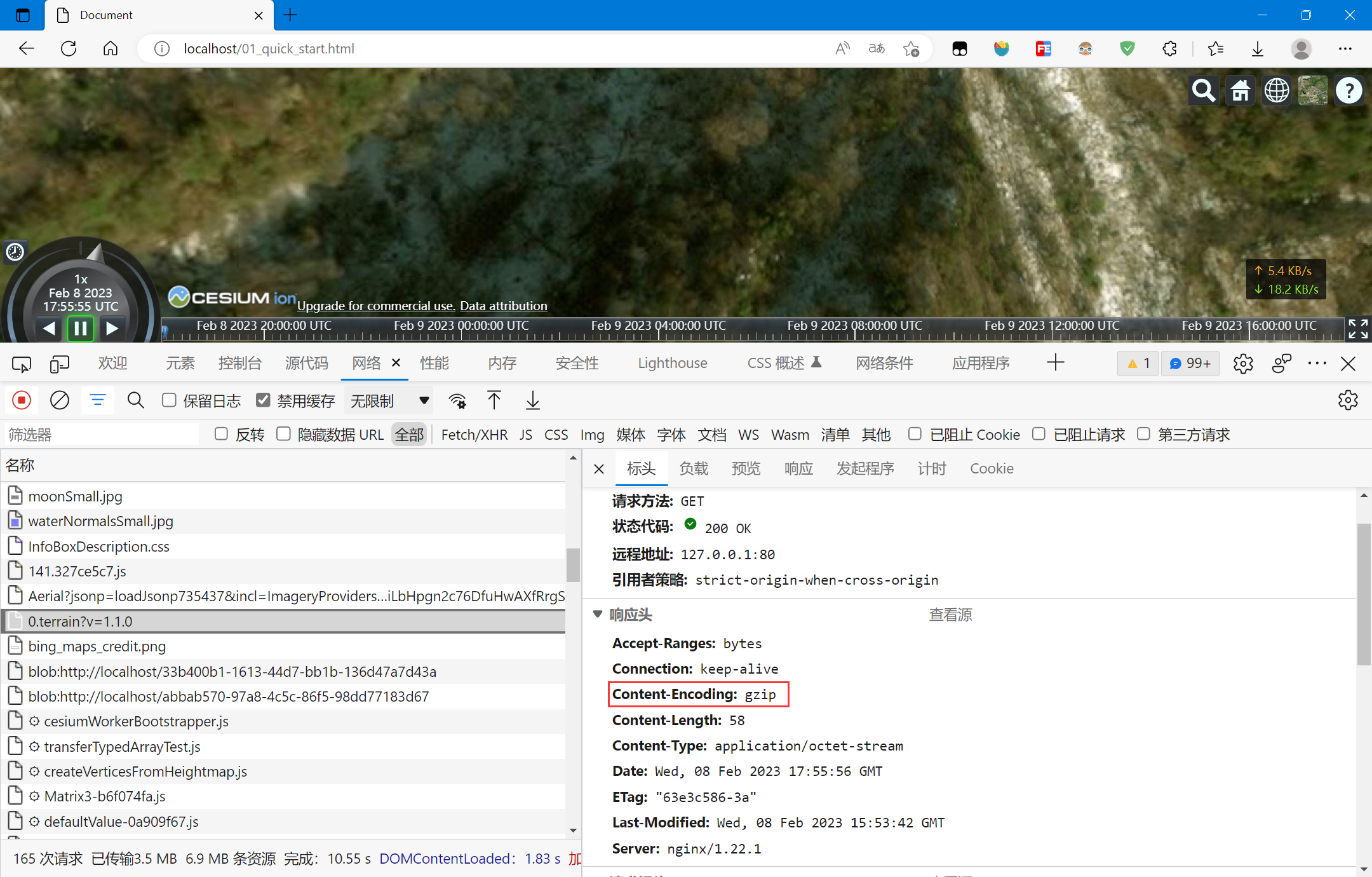
Task: Switch to the 元素 tab
Action: pos(180,363)
